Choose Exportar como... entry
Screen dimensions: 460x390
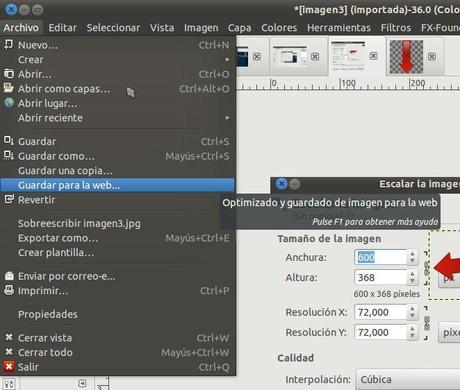tap(117, 238)
